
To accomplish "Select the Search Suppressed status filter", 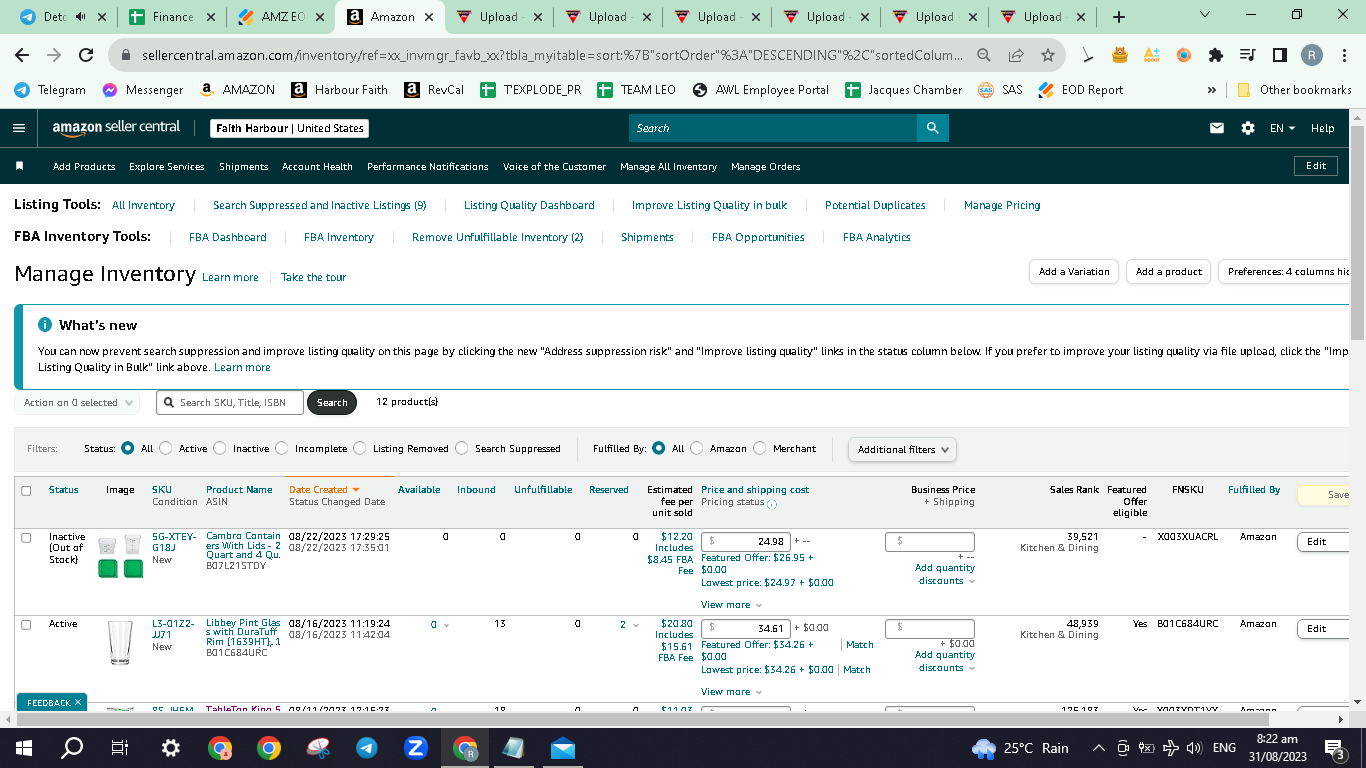I will [462, 449].
